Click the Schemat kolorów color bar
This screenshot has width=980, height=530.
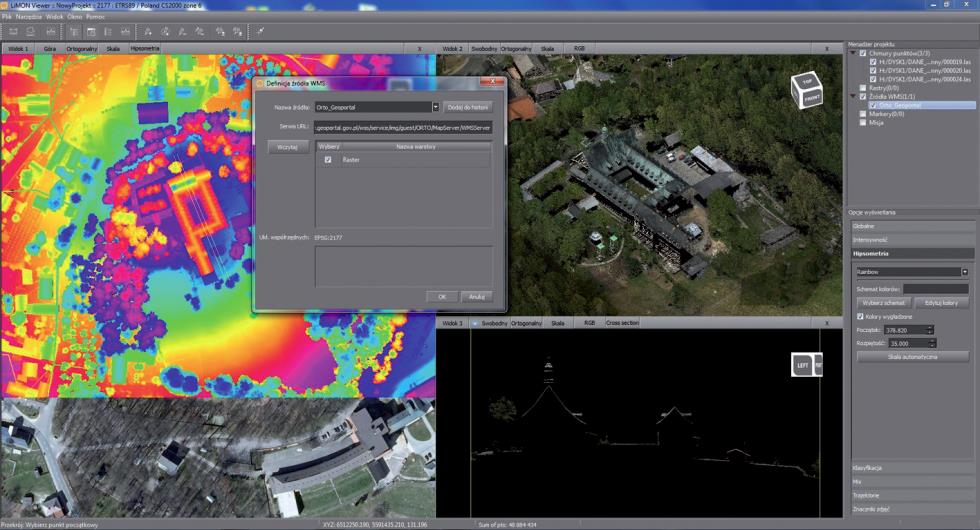click(936, 289)
